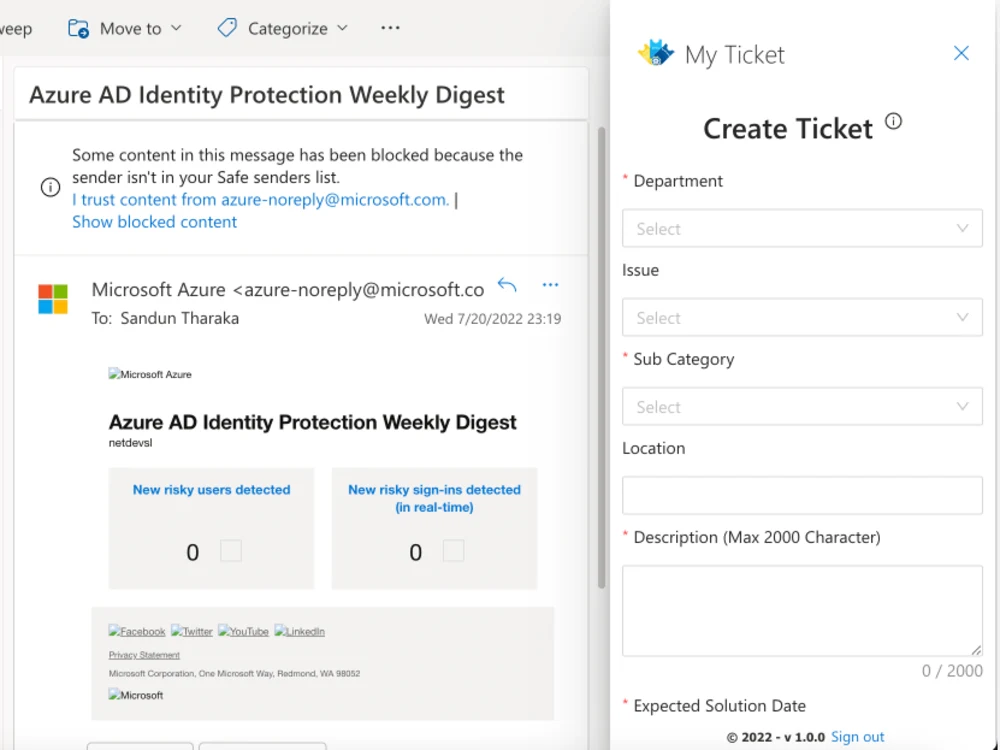Expand the Issue dropdown
This screenshot has height=750, width=1000.
tap(802, 318)
